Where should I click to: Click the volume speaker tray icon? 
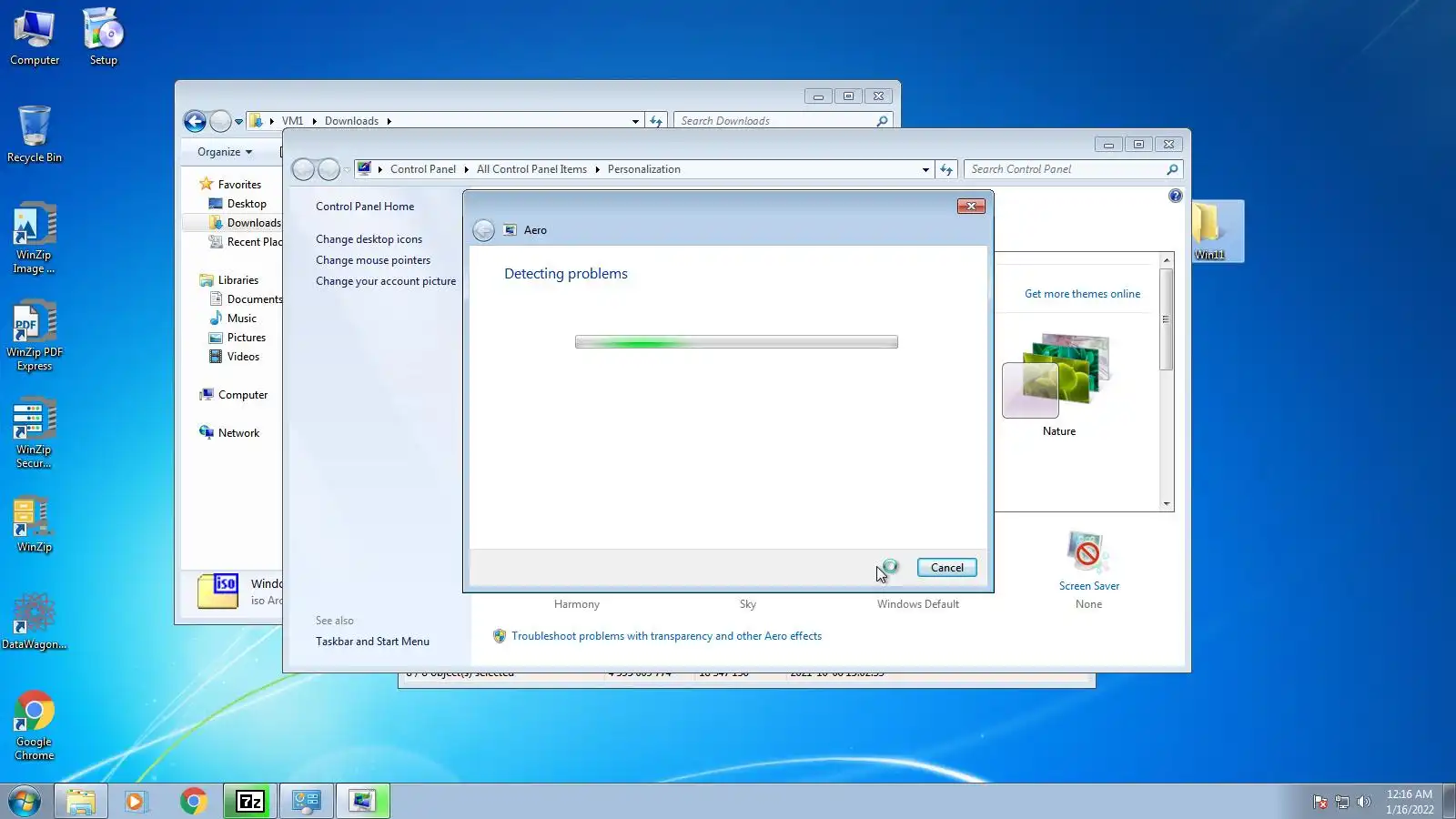click(x=1363, y=802)
